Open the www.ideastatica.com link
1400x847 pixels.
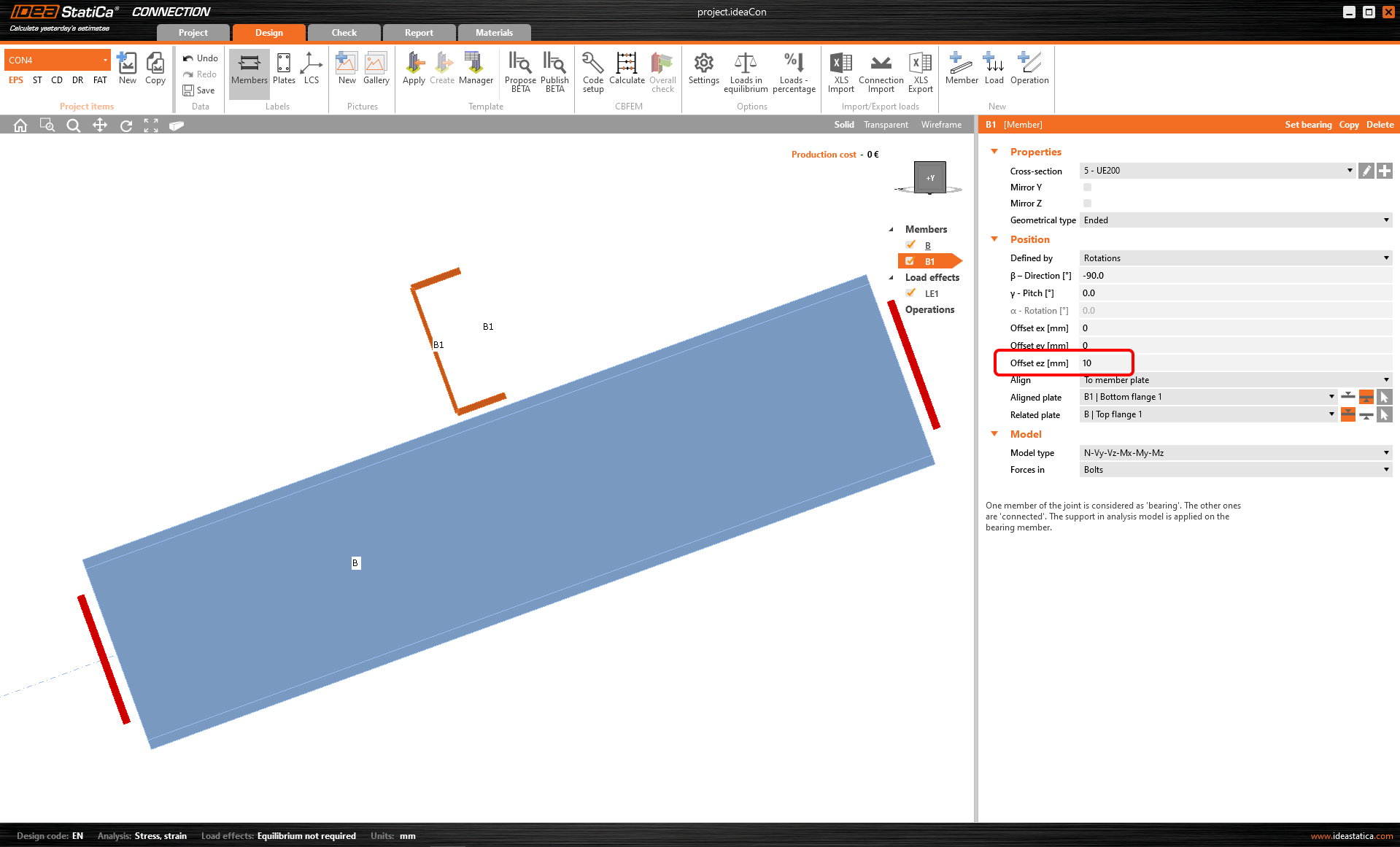click(x=1352, y=836)
